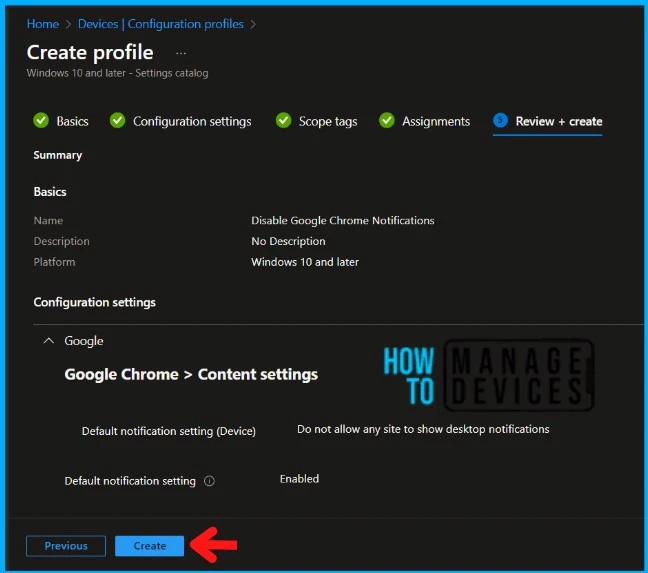Go back with the Previous button
The image size is (648, 573).
[66, 546]
